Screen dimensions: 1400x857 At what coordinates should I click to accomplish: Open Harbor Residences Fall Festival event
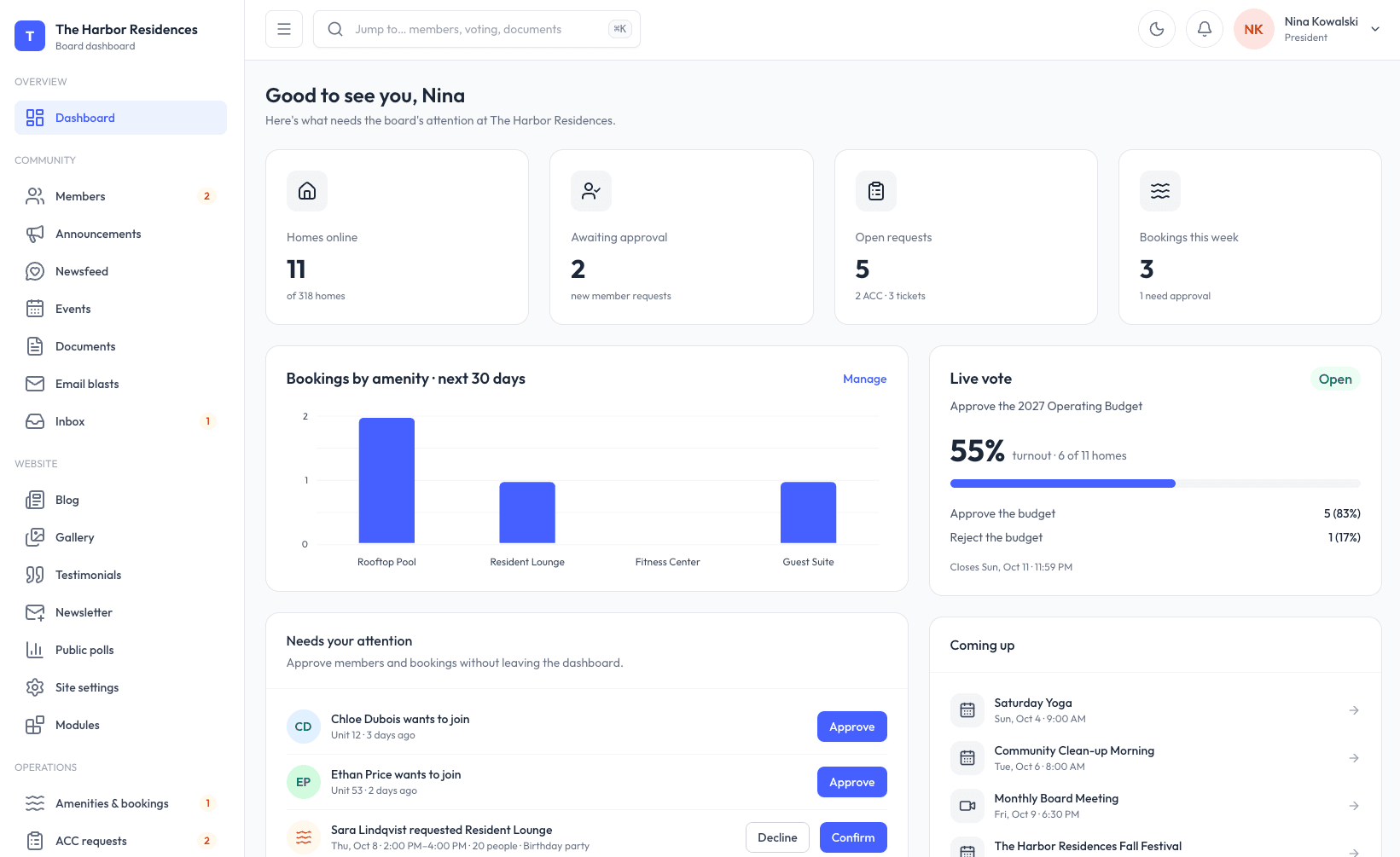pyautogui.click(x=1155, y=848)
